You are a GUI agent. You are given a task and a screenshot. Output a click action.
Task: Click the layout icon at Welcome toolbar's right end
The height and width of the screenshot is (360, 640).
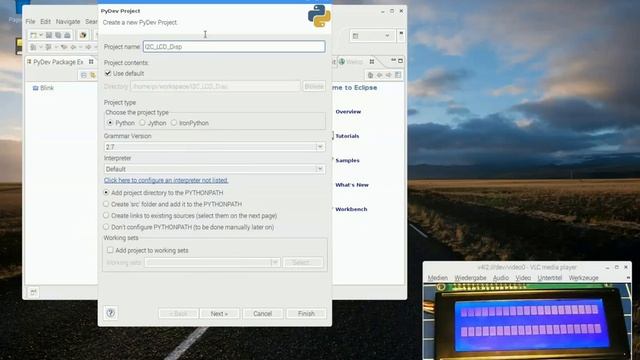(x=398, y=75)
